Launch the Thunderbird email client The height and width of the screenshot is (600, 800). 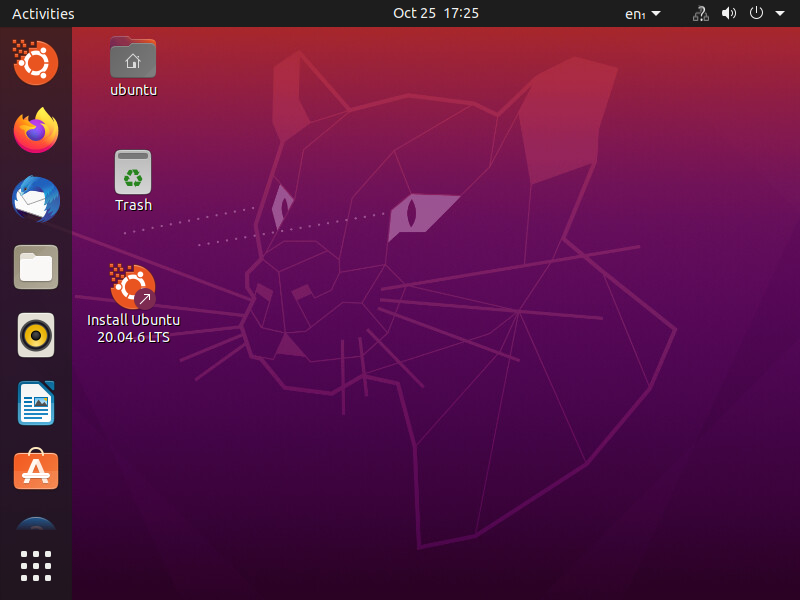35,199
